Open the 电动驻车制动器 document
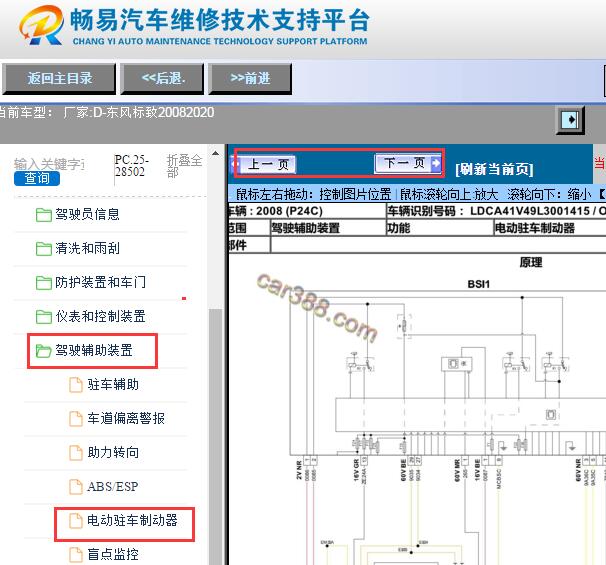 click(x=132, y=521)
